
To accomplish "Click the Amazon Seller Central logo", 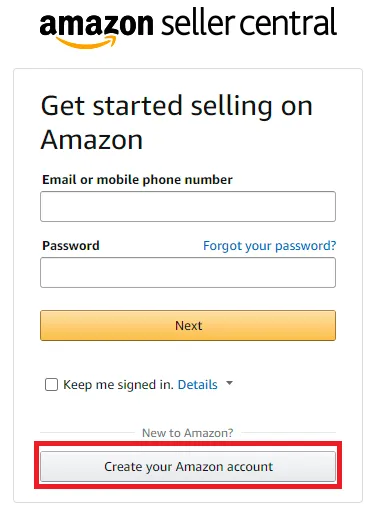I will [x=188, y=27].
